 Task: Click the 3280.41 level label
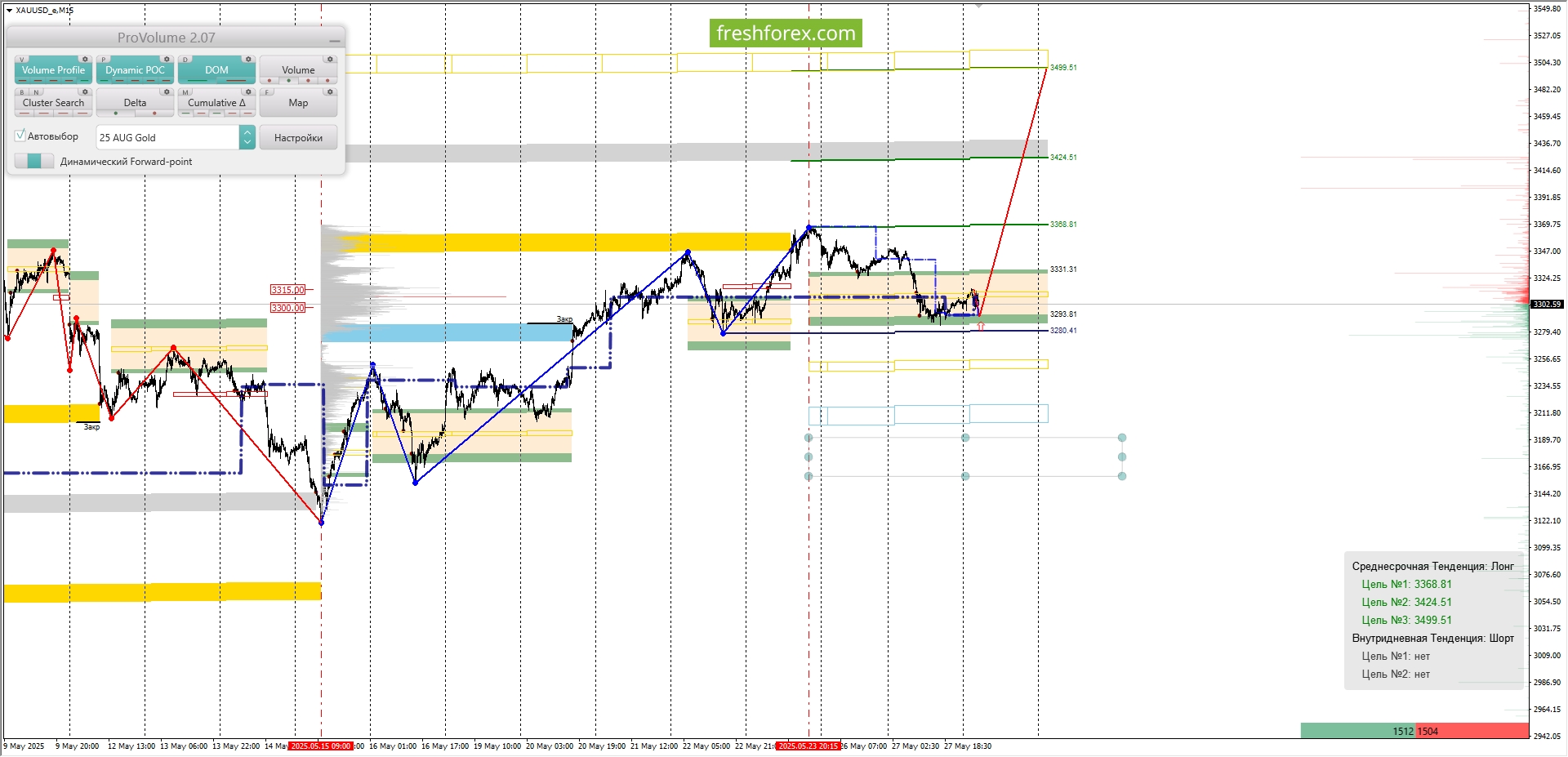coord(1063,331)
